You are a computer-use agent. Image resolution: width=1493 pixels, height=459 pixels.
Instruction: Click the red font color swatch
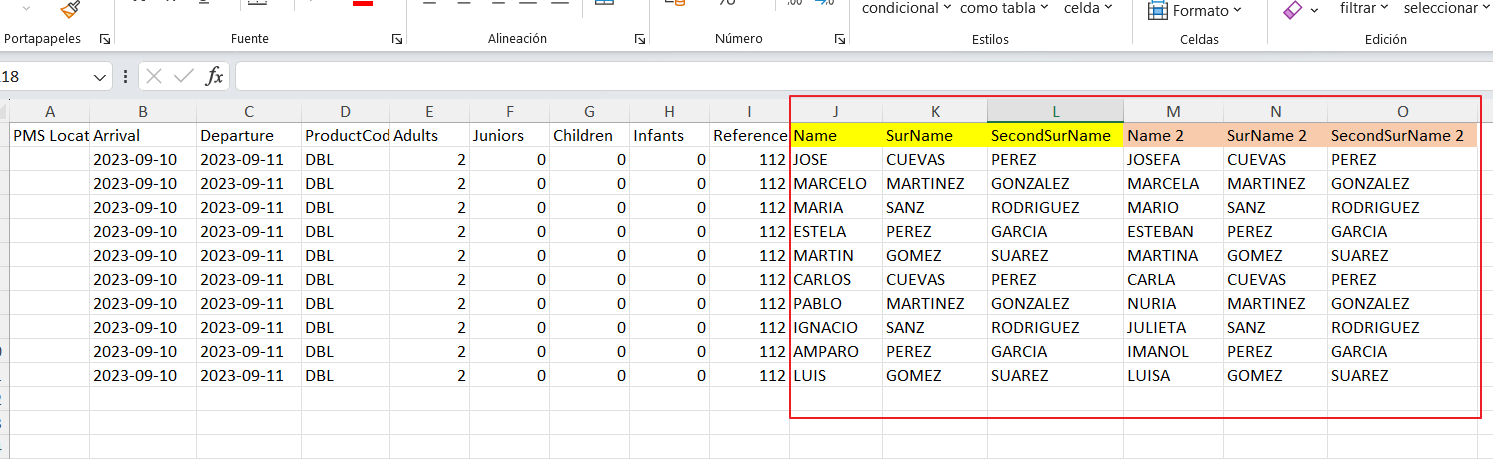363,4
